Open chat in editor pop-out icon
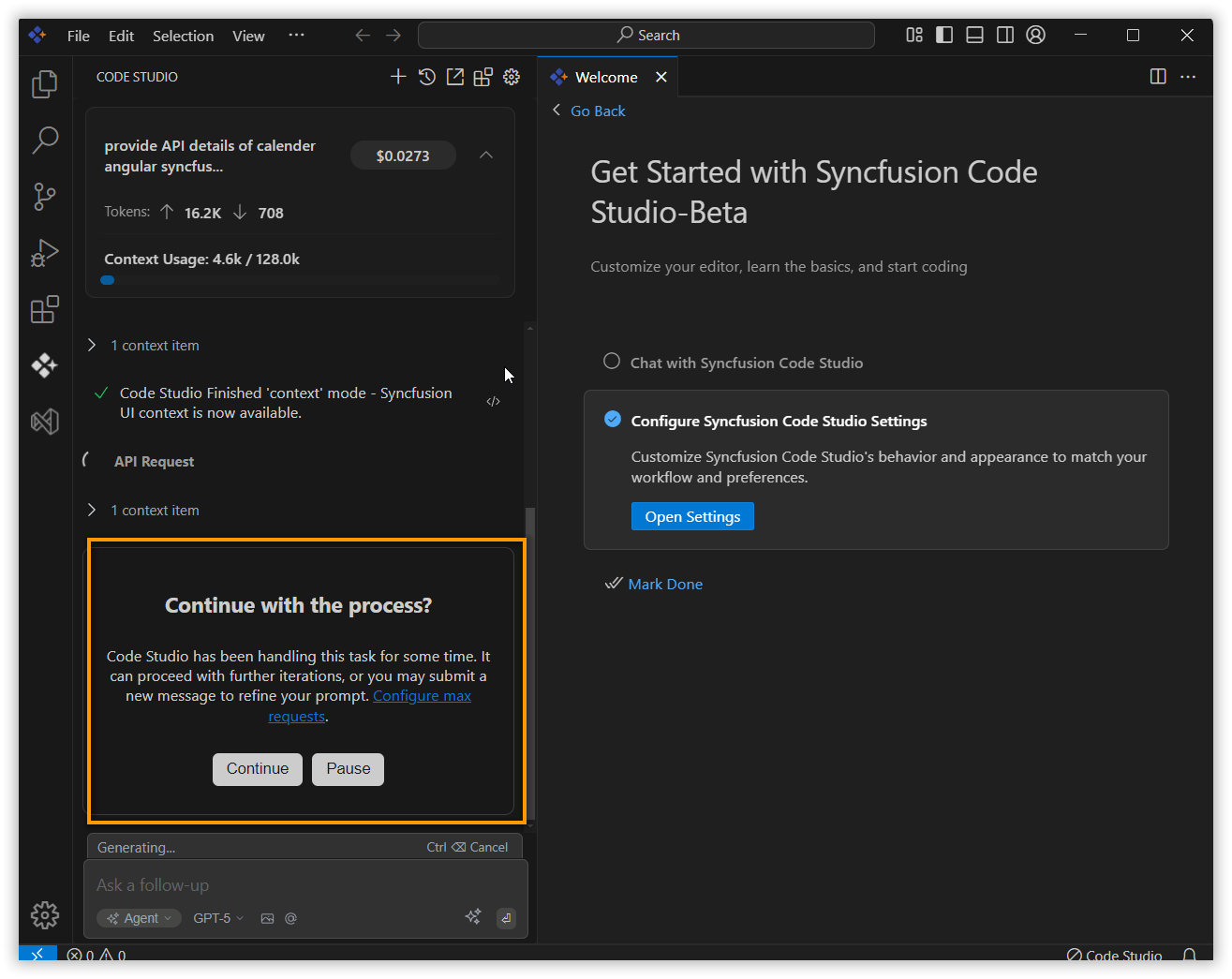Screen dimensions: 1232x979 pyautogui.click(x=455, y=77)
